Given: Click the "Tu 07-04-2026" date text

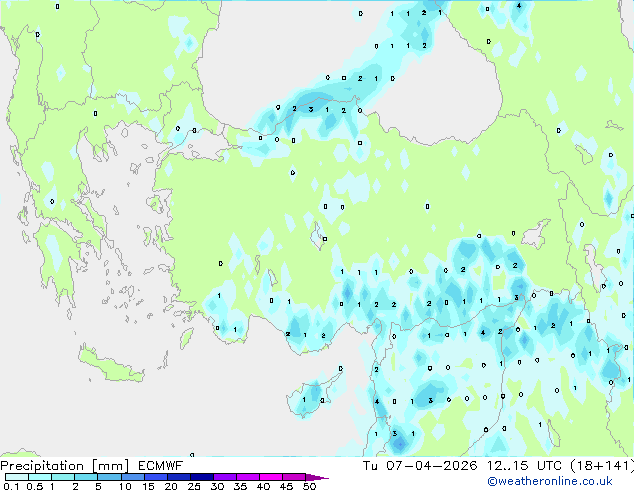Looking at the screenshot, I should [420, 466].
